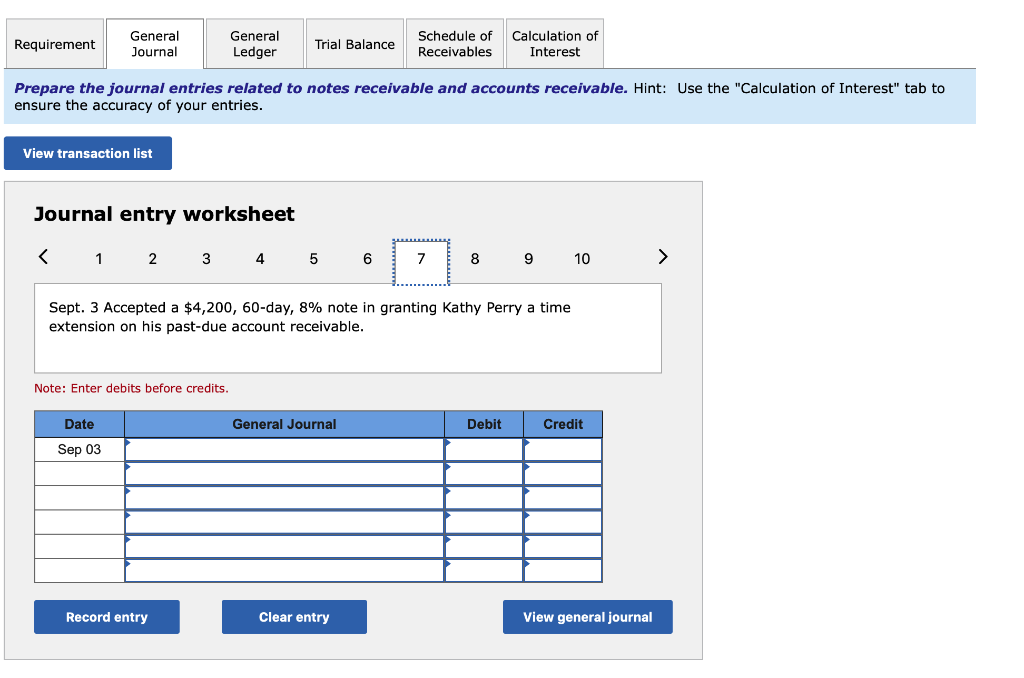Viewport: 1024px width, 678px height.
Task: Click Credit field in Sep 03 row
Action: coord(563,449)
